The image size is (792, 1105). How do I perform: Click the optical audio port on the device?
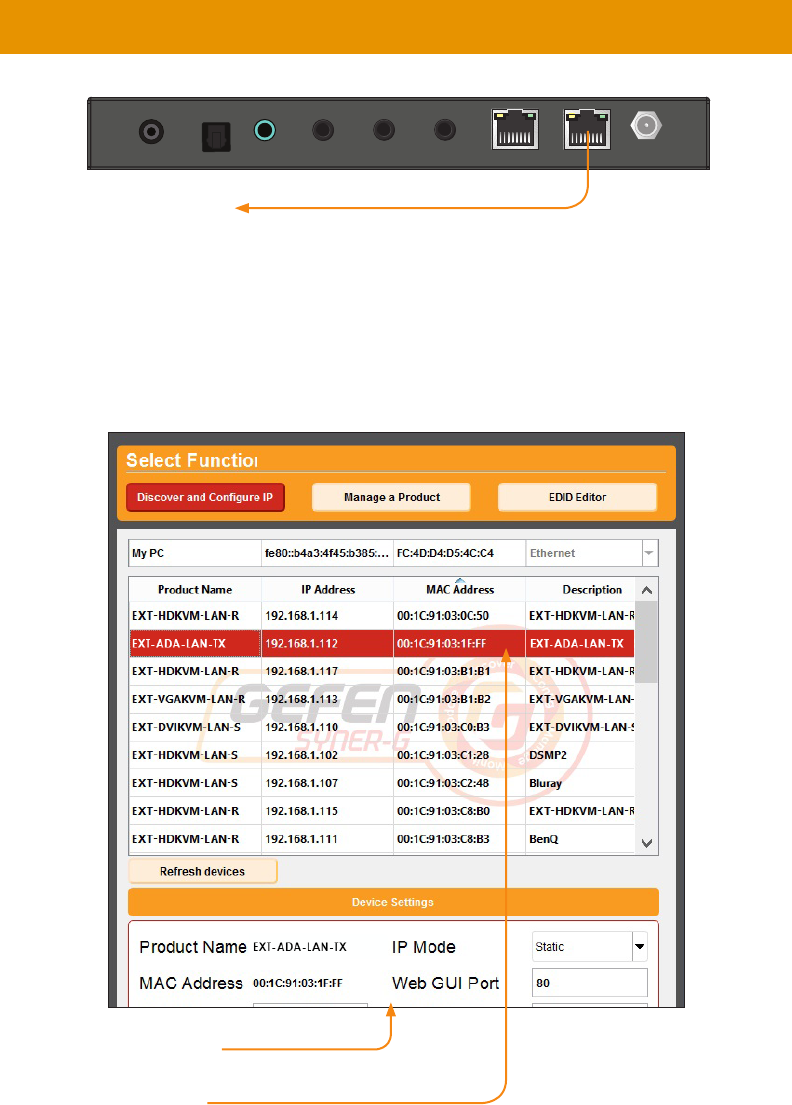click(x=216, y=136)
